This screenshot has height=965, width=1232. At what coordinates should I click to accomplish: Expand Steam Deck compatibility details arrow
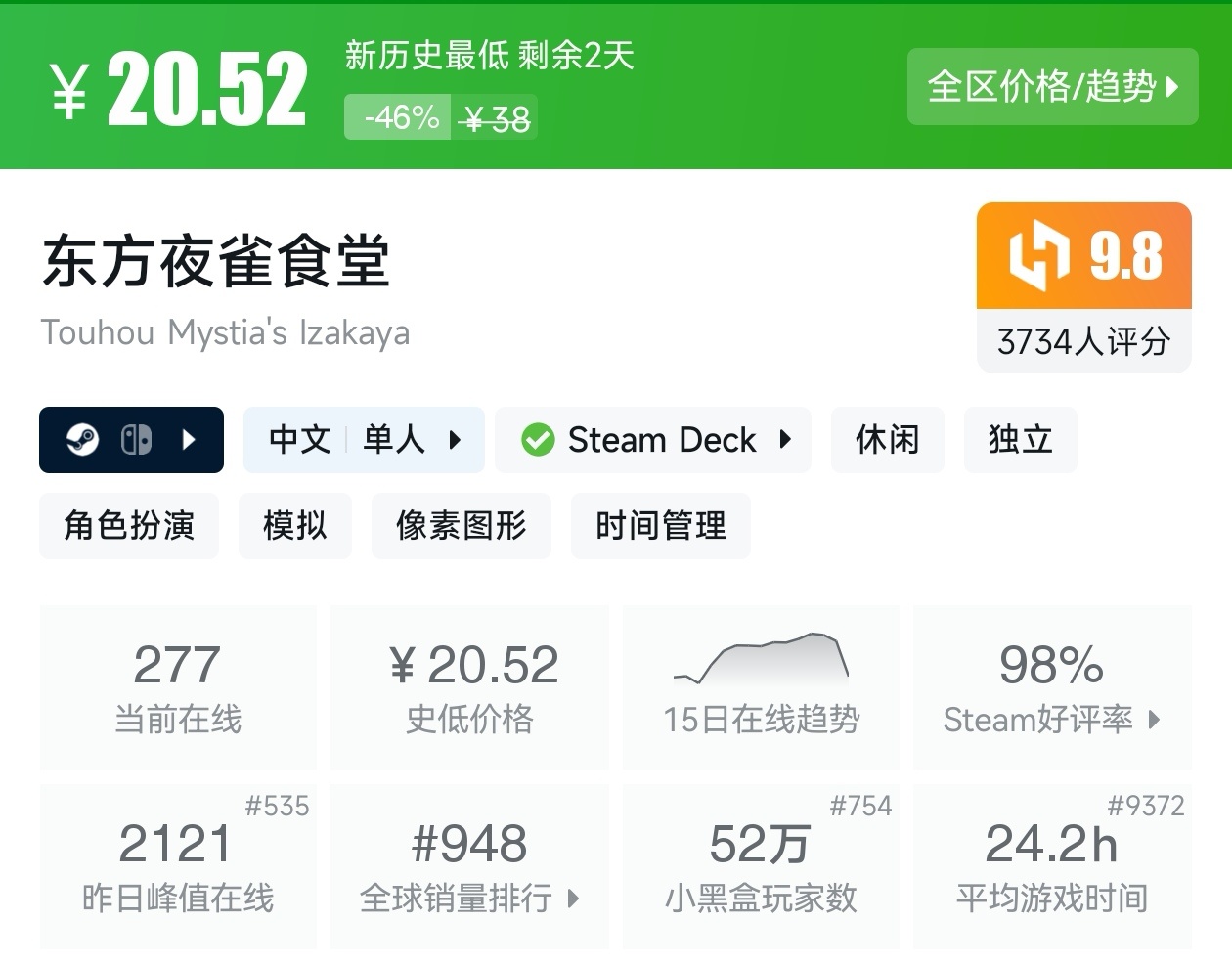tap(785, 440)
